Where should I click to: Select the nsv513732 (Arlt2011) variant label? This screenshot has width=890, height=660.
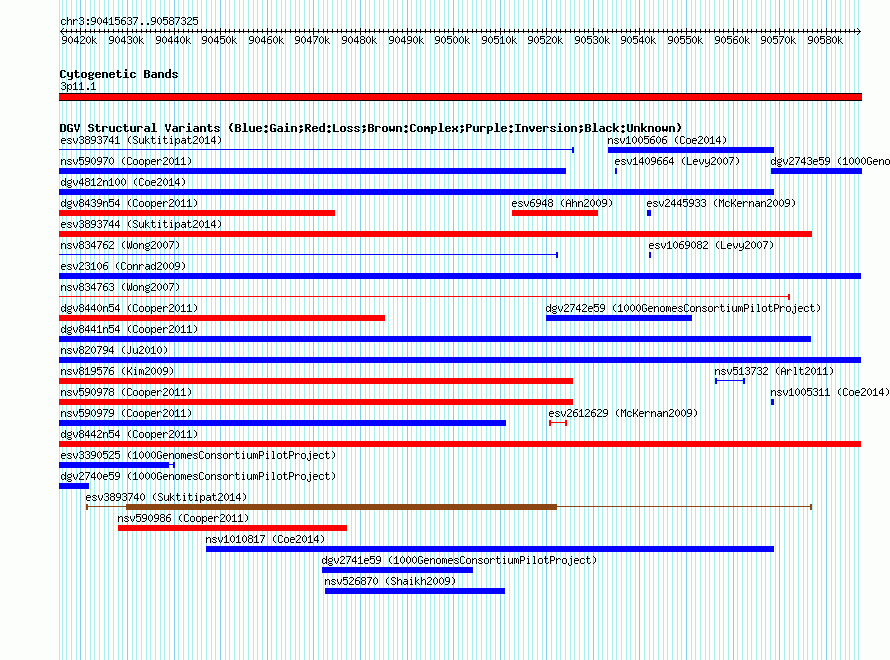click(x=774, y=371)
